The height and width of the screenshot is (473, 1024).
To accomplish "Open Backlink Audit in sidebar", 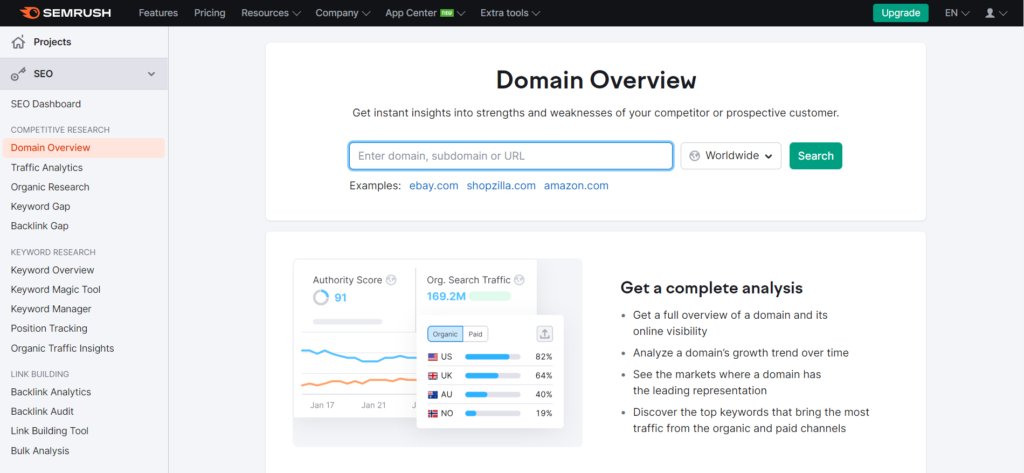I will [42, 412].
